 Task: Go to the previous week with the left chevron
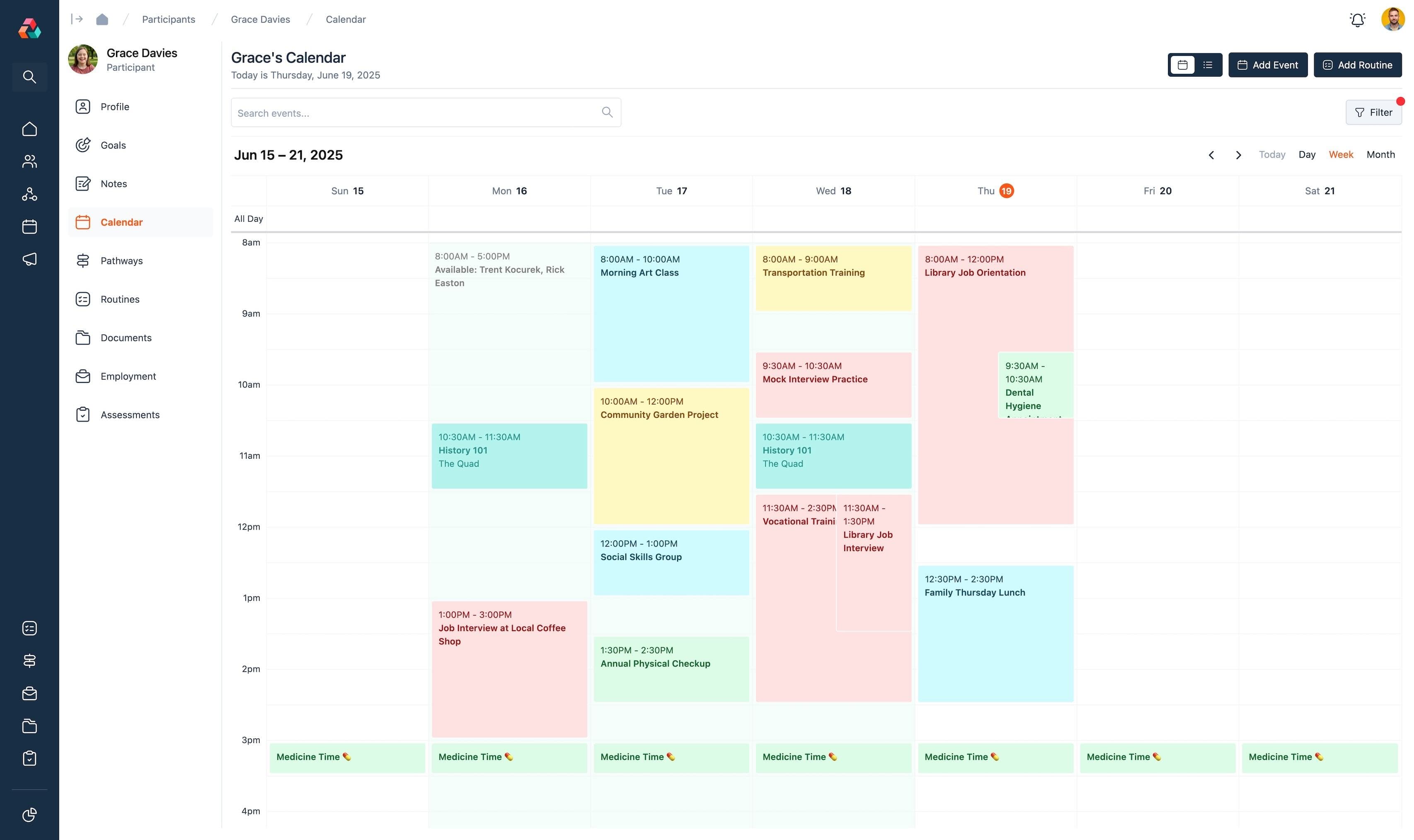tap(1212, 155)
